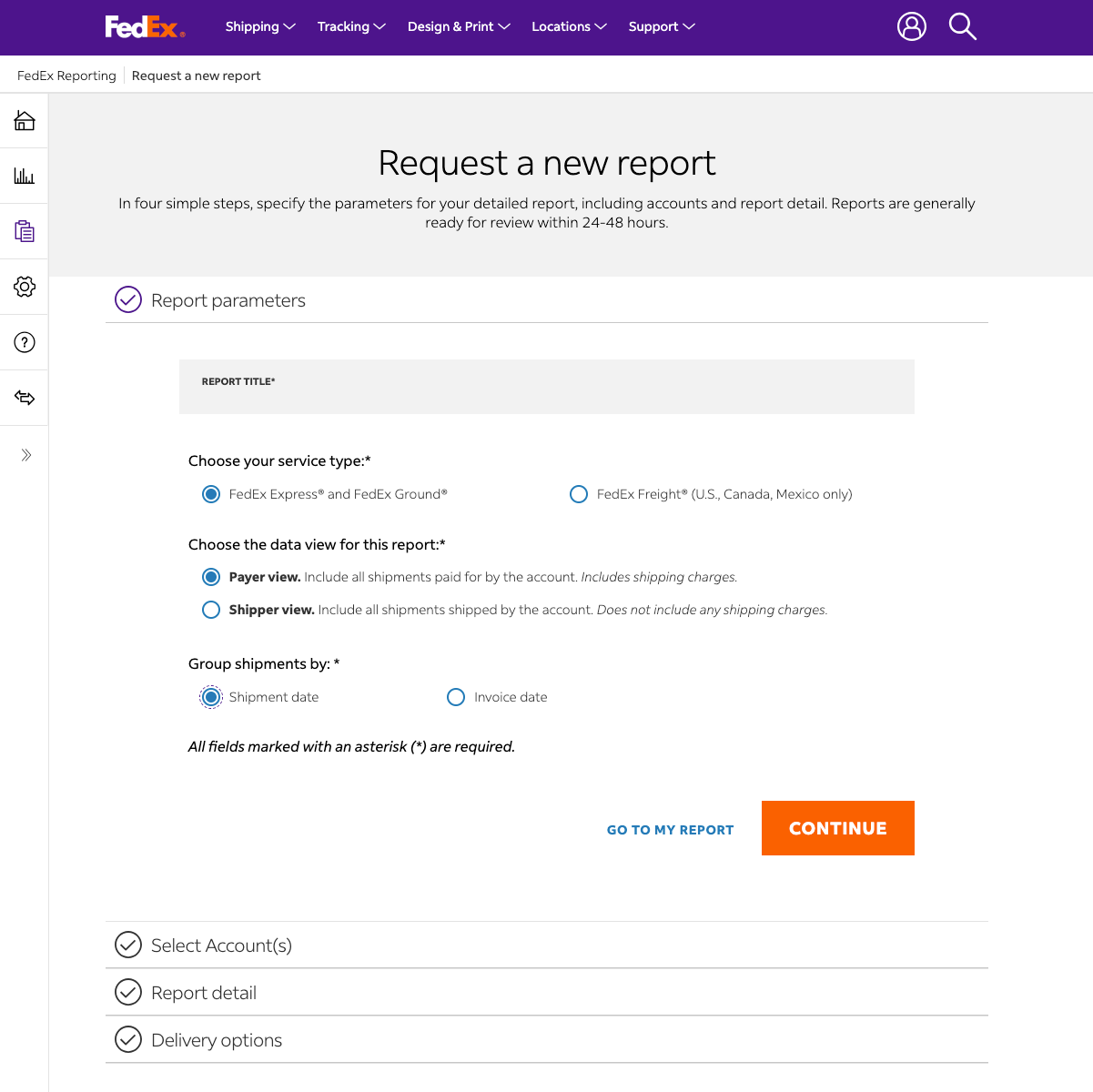The image size is (1093, 1092).
Task: Click the FedEx Reporting breadcrumb
Action: tap(66, 76)
